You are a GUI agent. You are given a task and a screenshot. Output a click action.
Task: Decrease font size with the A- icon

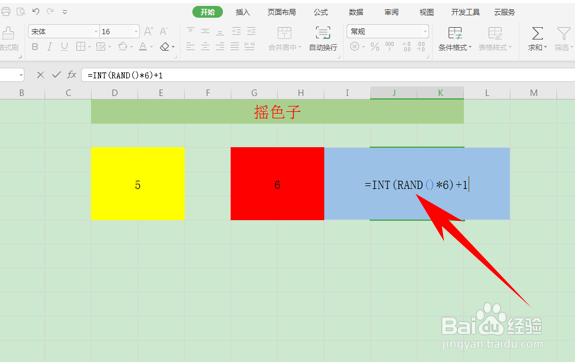163,32
